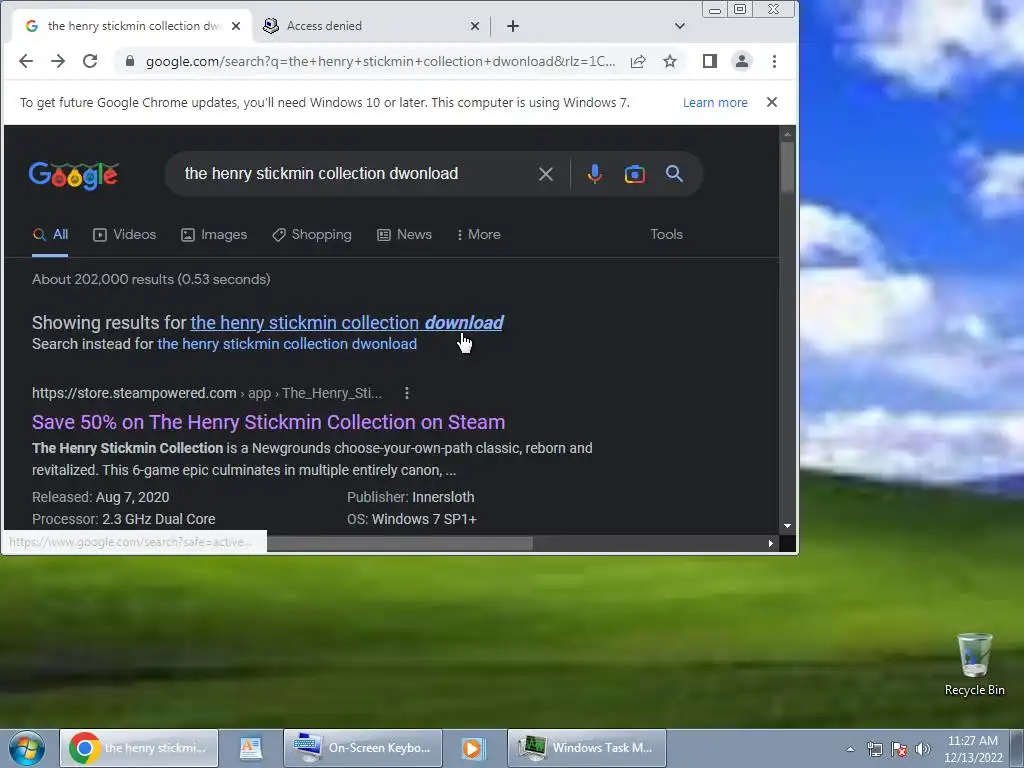Open a new tab with the plus button
This screenshot has height=768, width=1024.
click(513, 26)
